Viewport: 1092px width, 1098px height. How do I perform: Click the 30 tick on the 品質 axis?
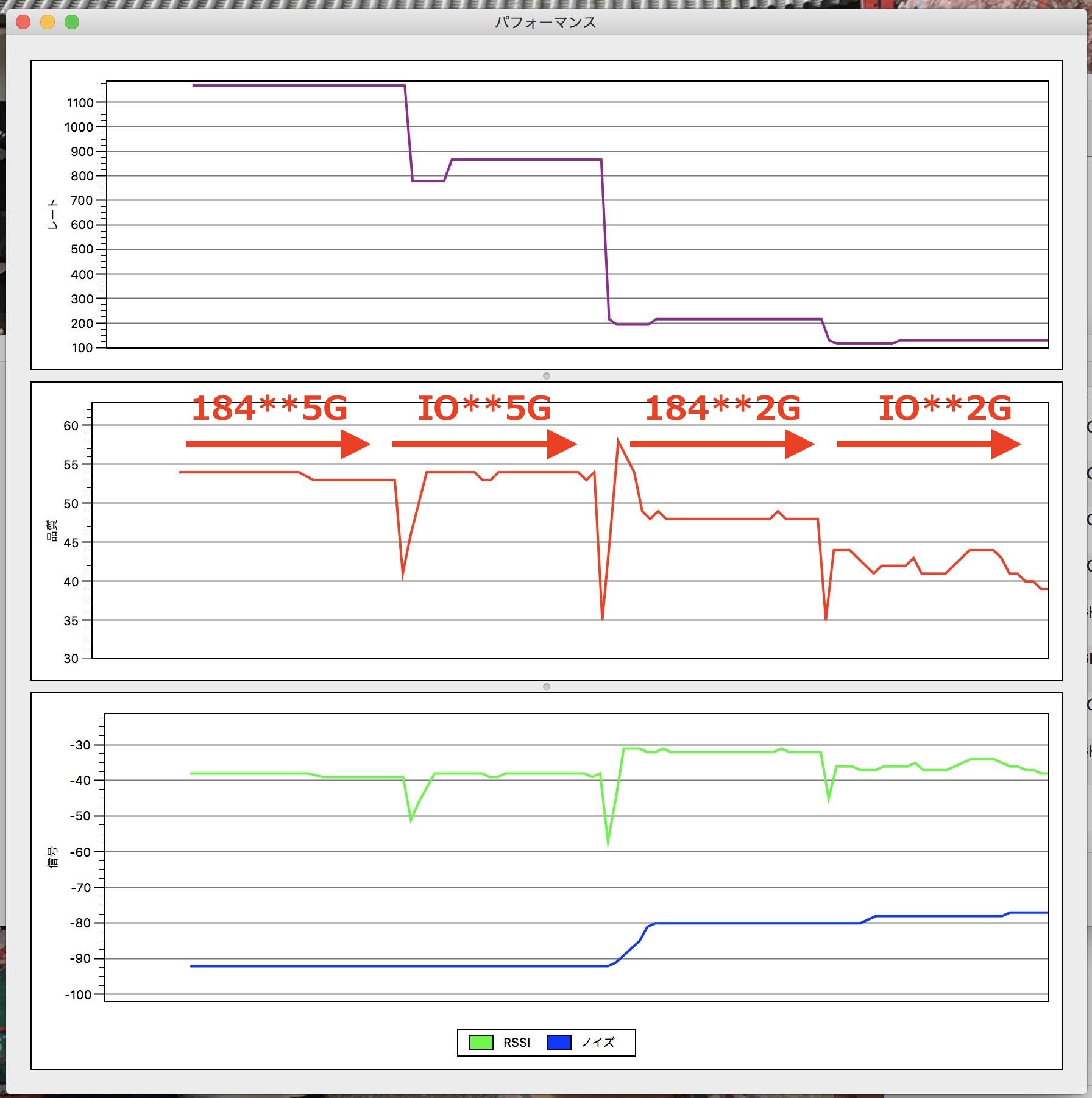(x=71, y=659)
